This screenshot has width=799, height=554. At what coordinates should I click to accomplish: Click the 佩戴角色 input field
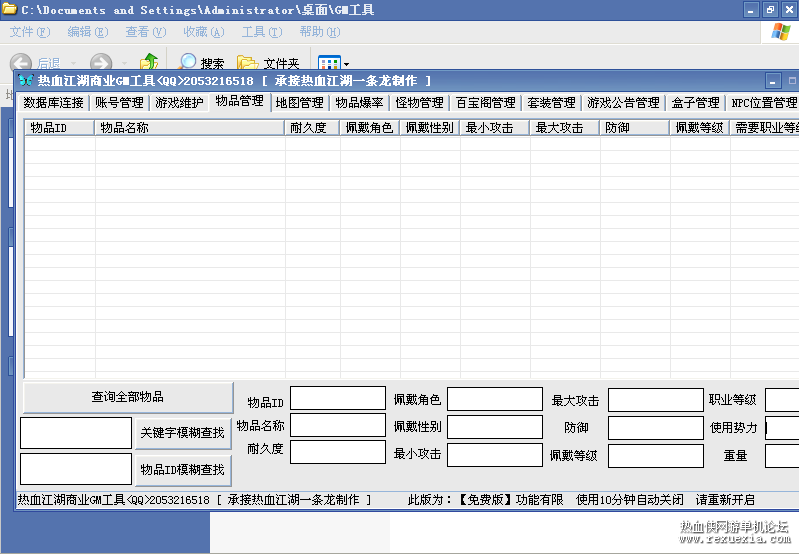(495, 399)
